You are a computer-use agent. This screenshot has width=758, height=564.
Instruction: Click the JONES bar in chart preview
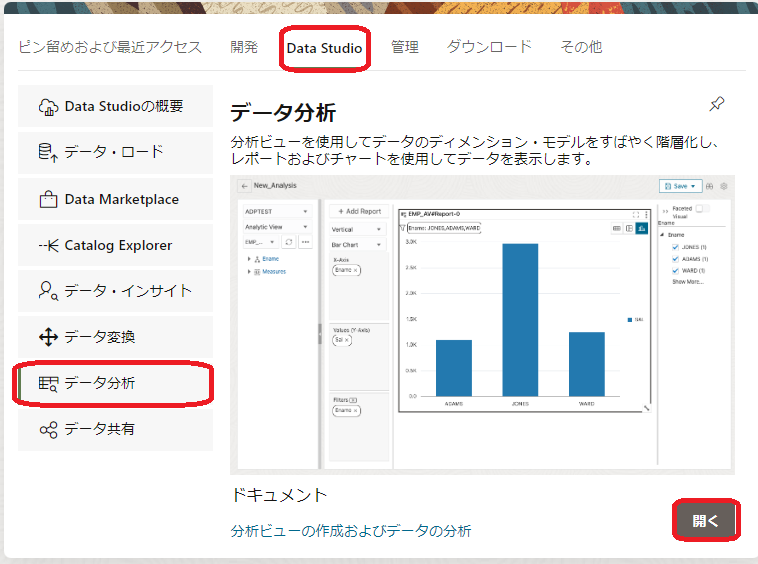[x=520, y=318]
